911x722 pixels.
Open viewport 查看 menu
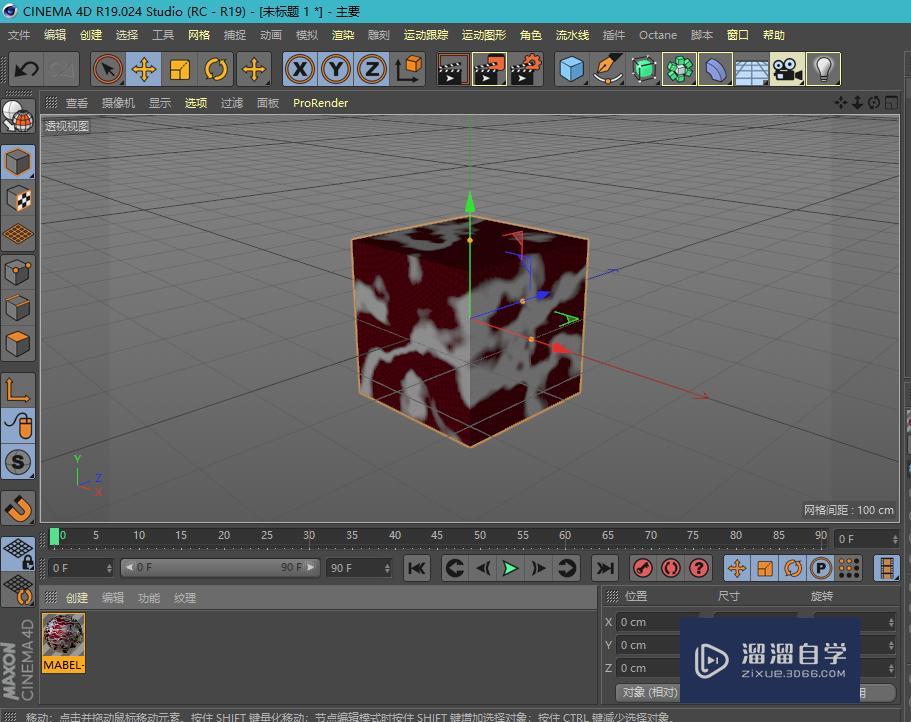77,103
